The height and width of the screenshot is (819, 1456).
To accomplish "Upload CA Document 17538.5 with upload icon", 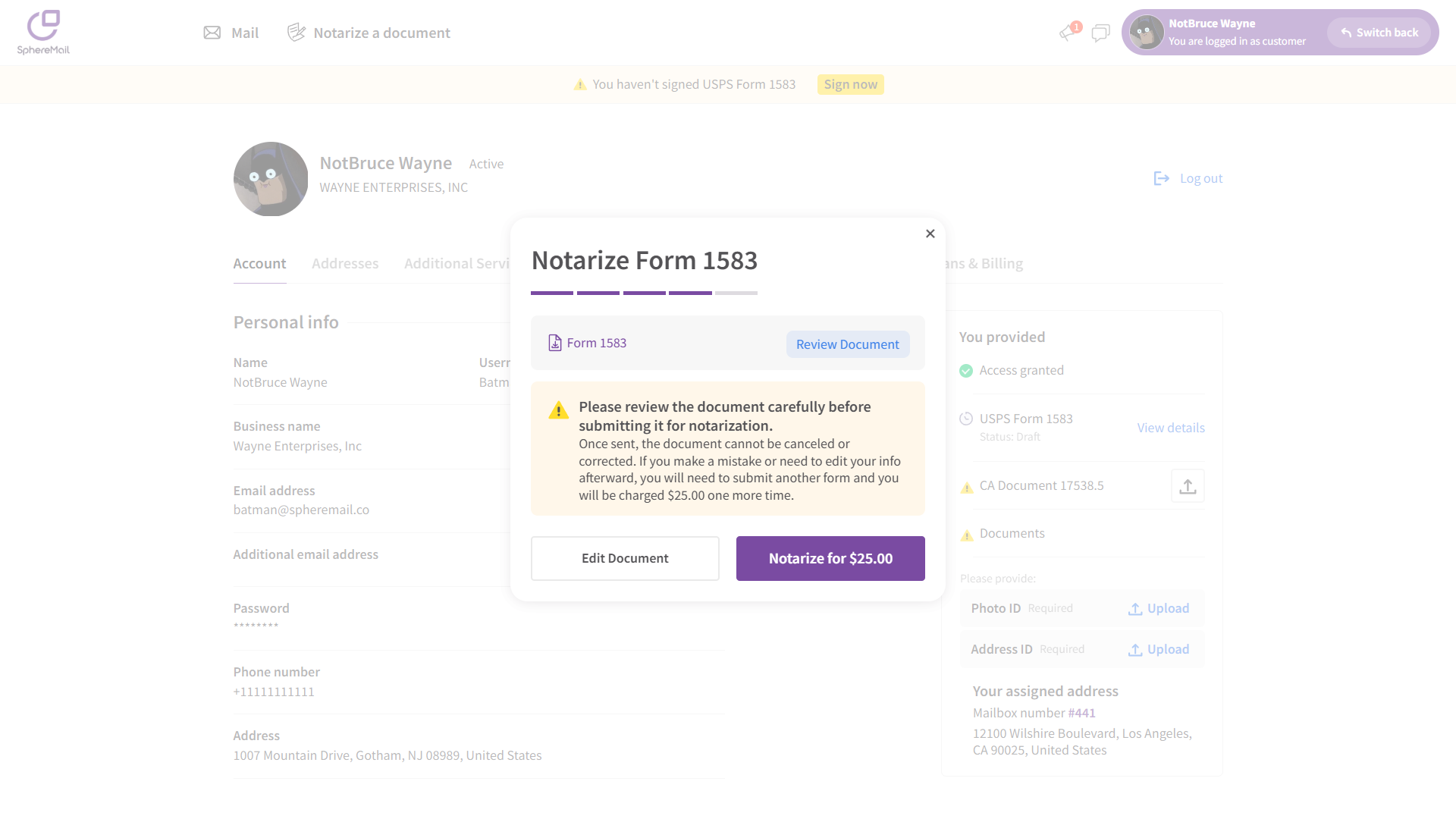I will [1188, 486].
